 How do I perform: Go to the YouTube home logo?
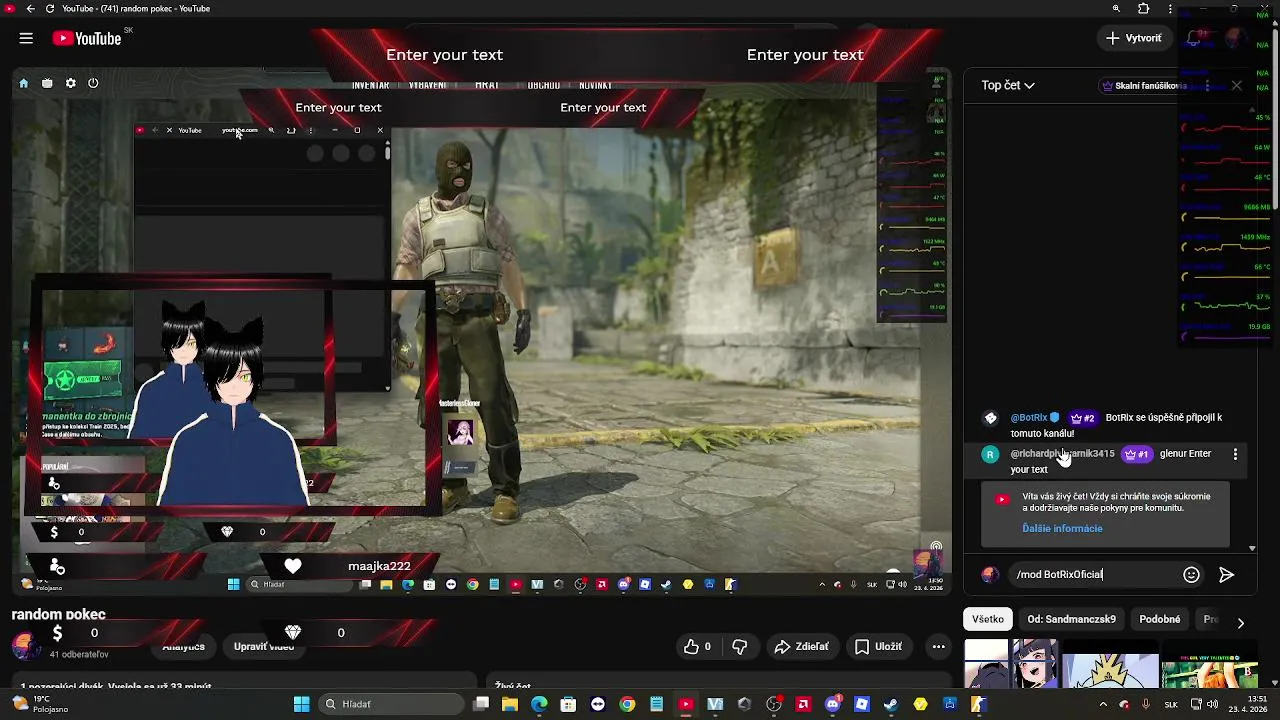[87, 38]
